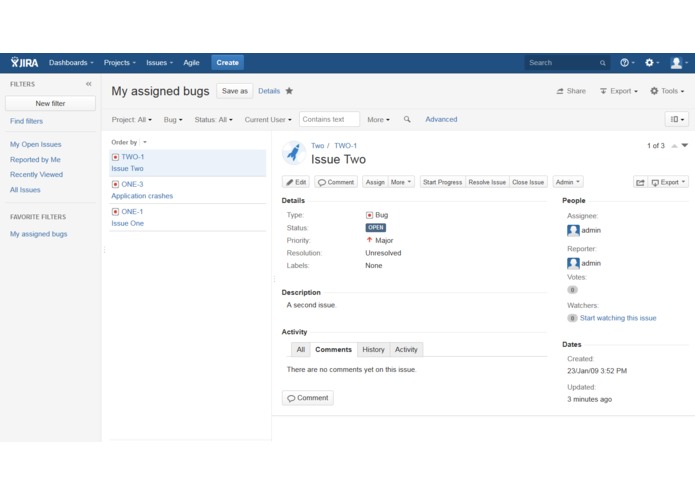The height and width of the screenshot is (494, 695).
Task: Open the Order by dropdown
Action: [144, 142]
